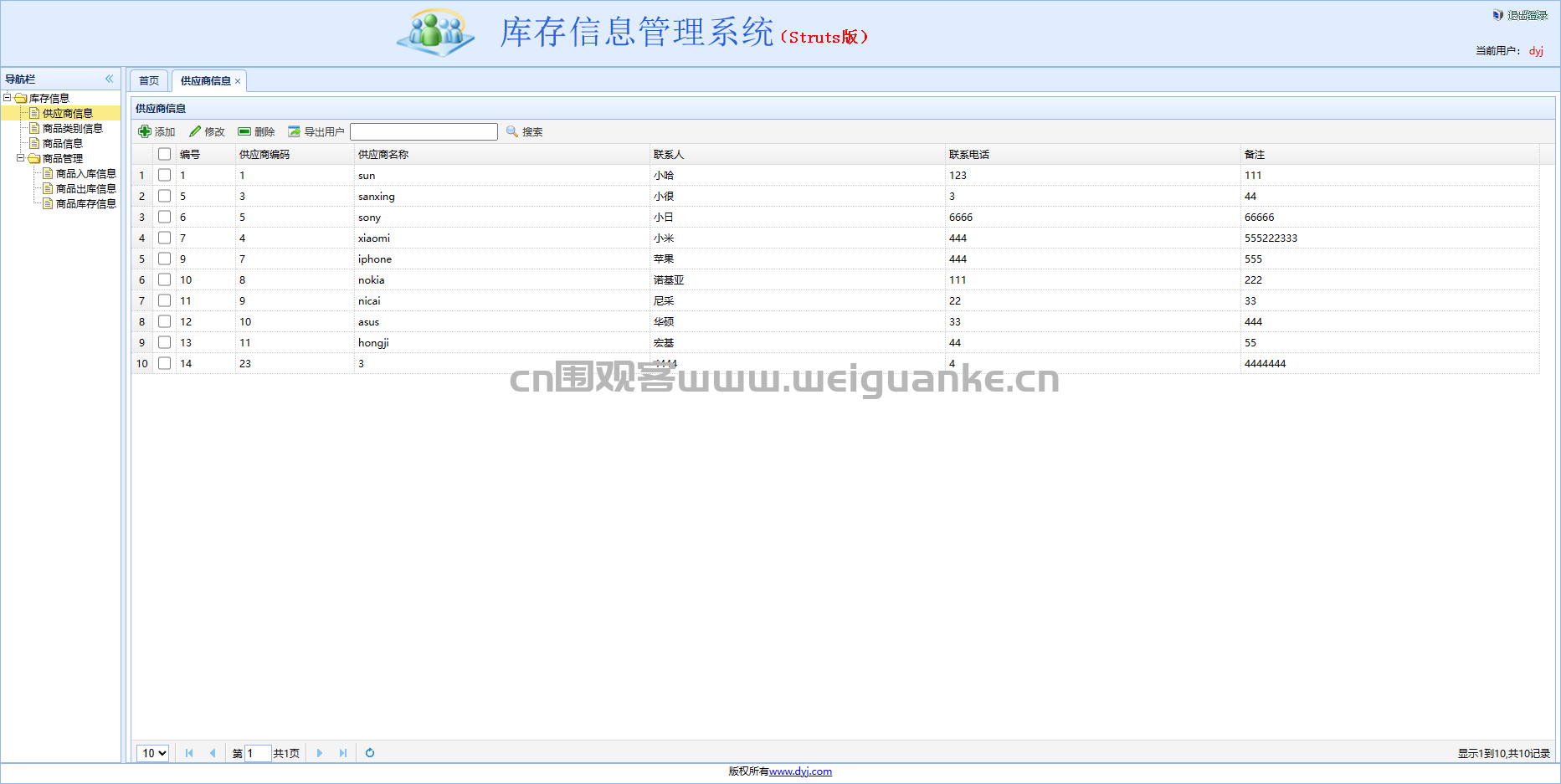Click the 显示1到10,共10记录 status text
Image resolution: width=1561 pixels, height=784 pixels.
(1504, 753)
